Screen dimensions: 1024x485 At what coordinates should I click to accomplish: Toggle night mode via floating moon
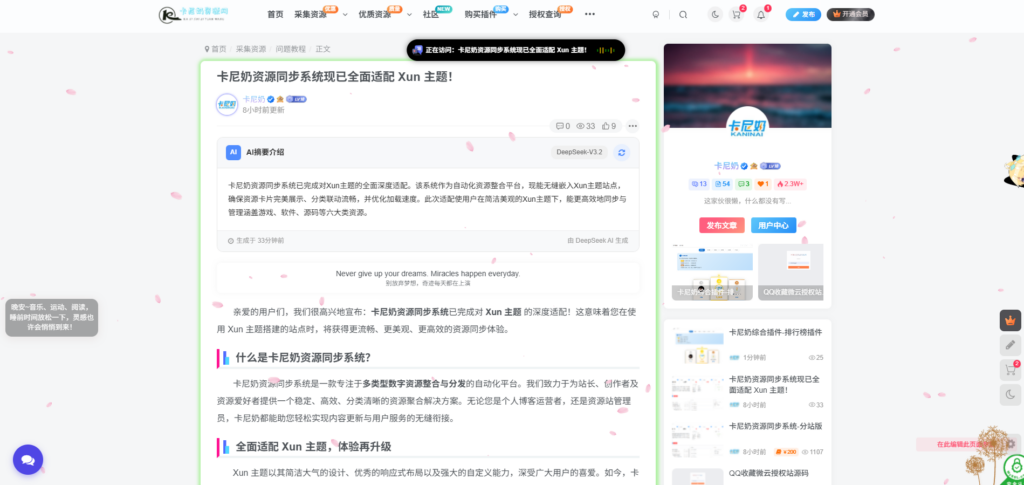(1010, 394)
